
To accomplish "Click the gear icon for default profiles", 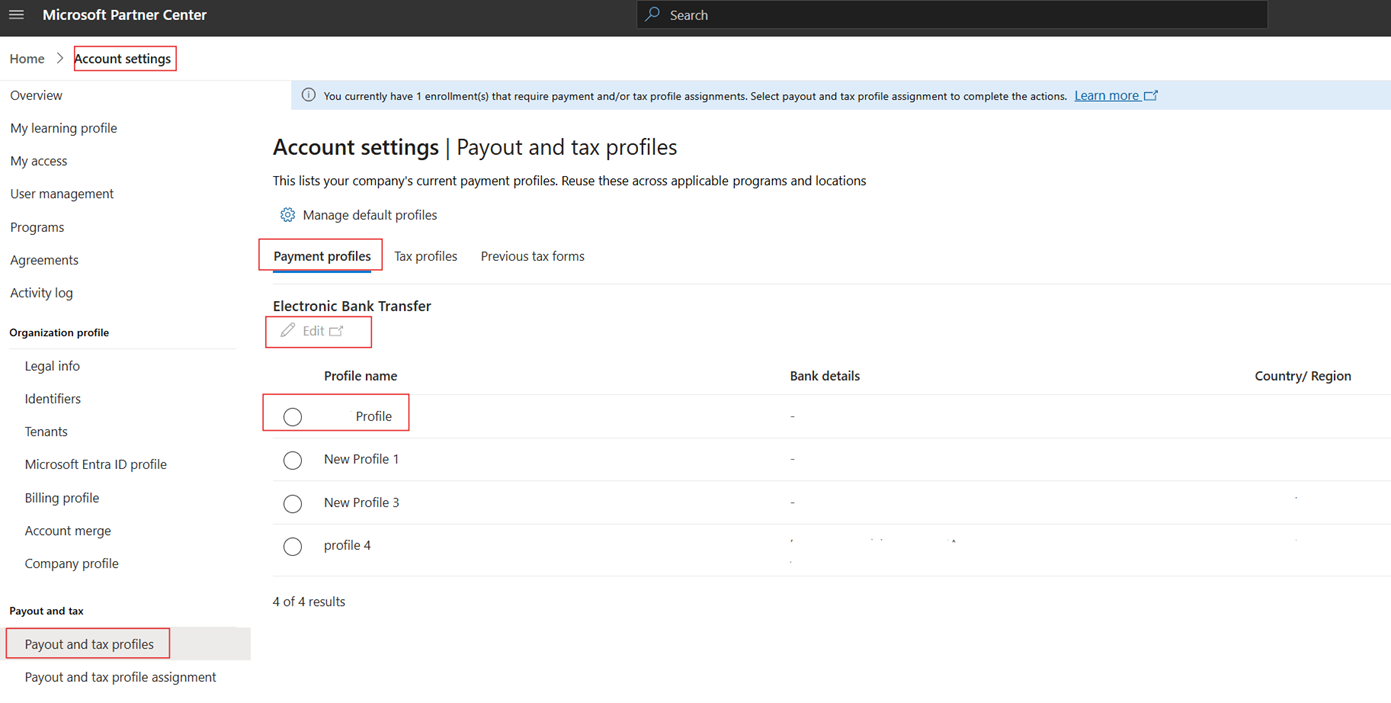I will (x=287, y=215).
